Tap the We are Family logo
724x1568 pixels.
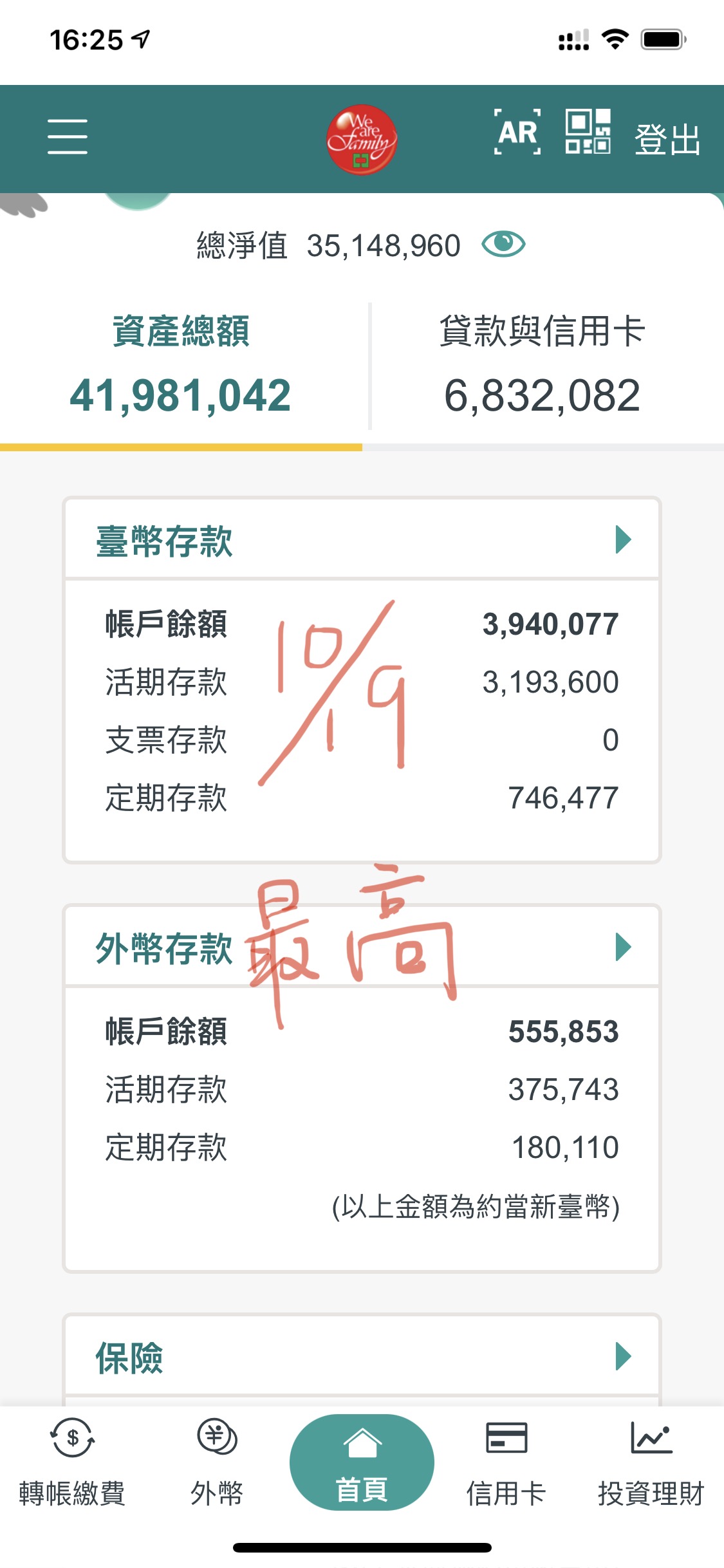point(361,139)
